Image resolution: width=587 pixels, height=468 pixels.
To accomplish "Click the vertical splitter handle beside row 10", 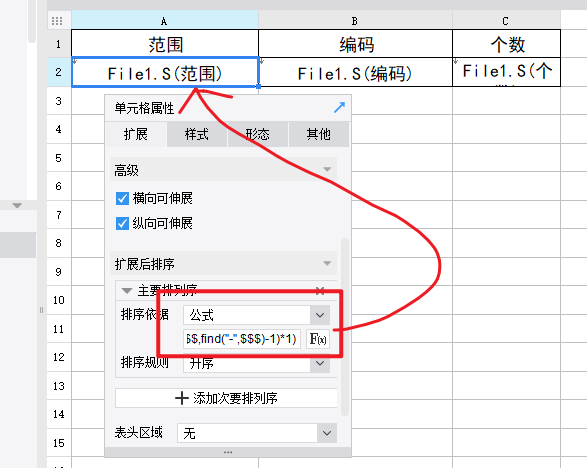I will [41, 310].
